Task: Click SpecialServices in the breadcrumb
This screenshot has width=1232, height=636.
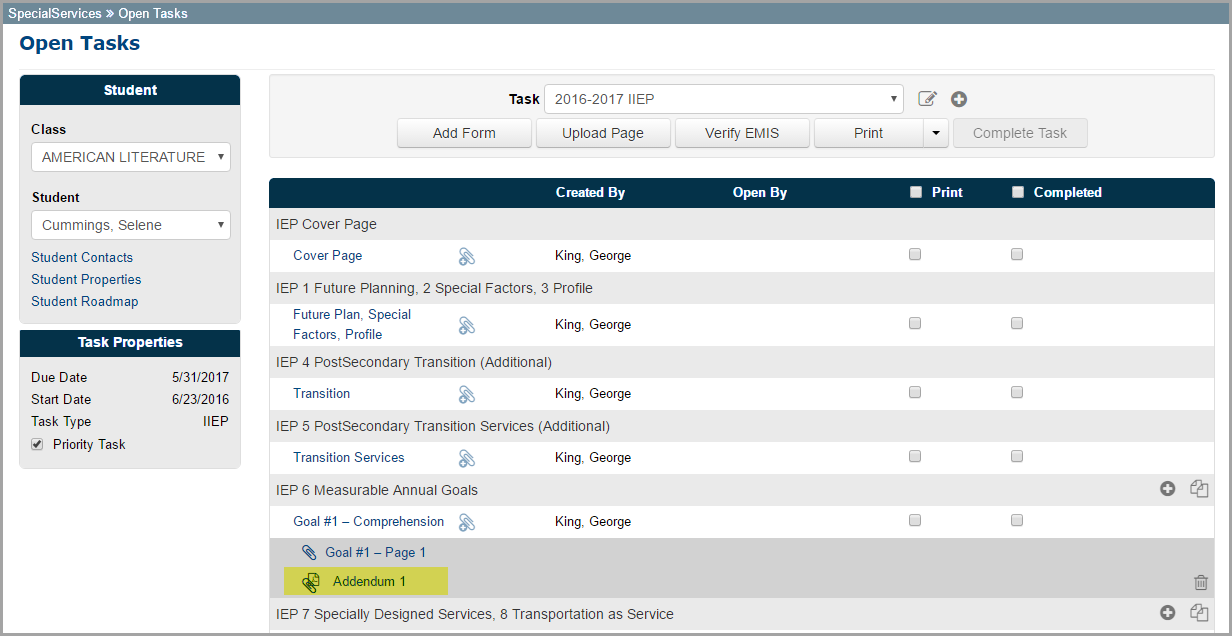Action: (x=55, y=14)
